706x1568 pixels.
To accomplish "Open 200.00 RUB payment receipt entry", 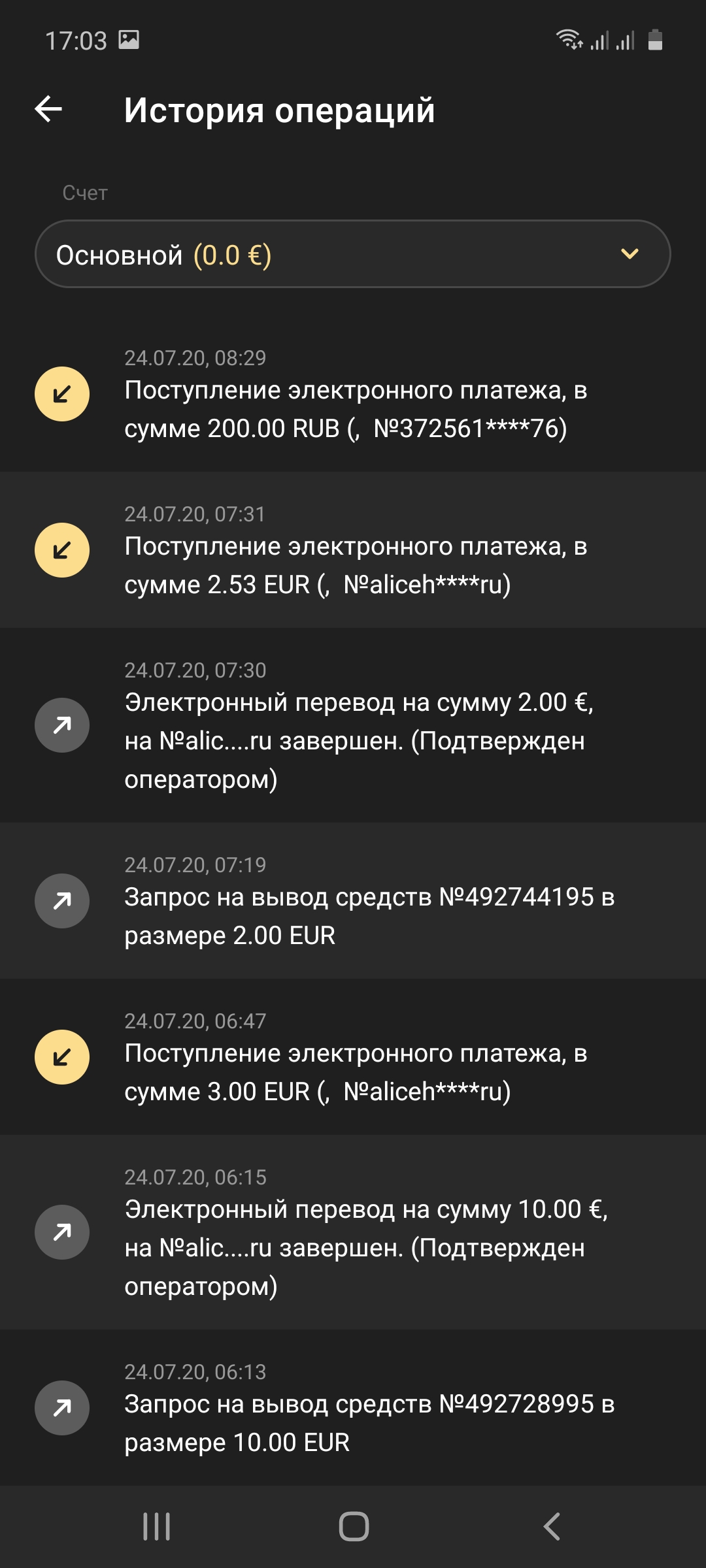I will pos(356,409).
